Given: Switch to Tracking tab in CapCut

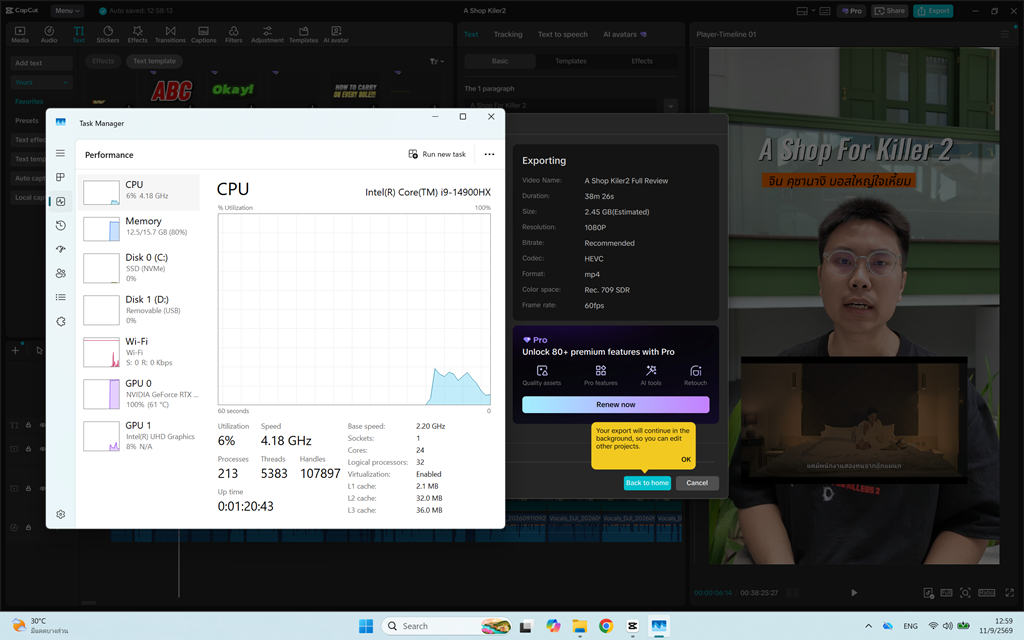Looking at the screenshot, I should click(507, 35).
